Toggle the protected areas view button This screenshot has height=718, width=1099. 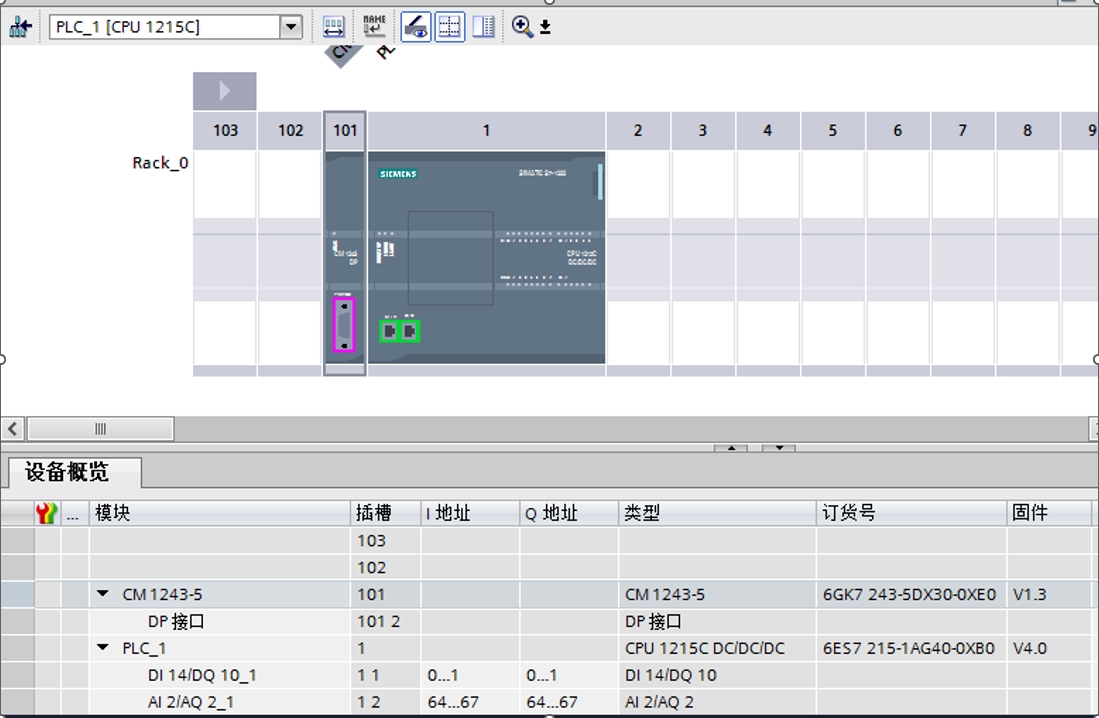[416, 27]
